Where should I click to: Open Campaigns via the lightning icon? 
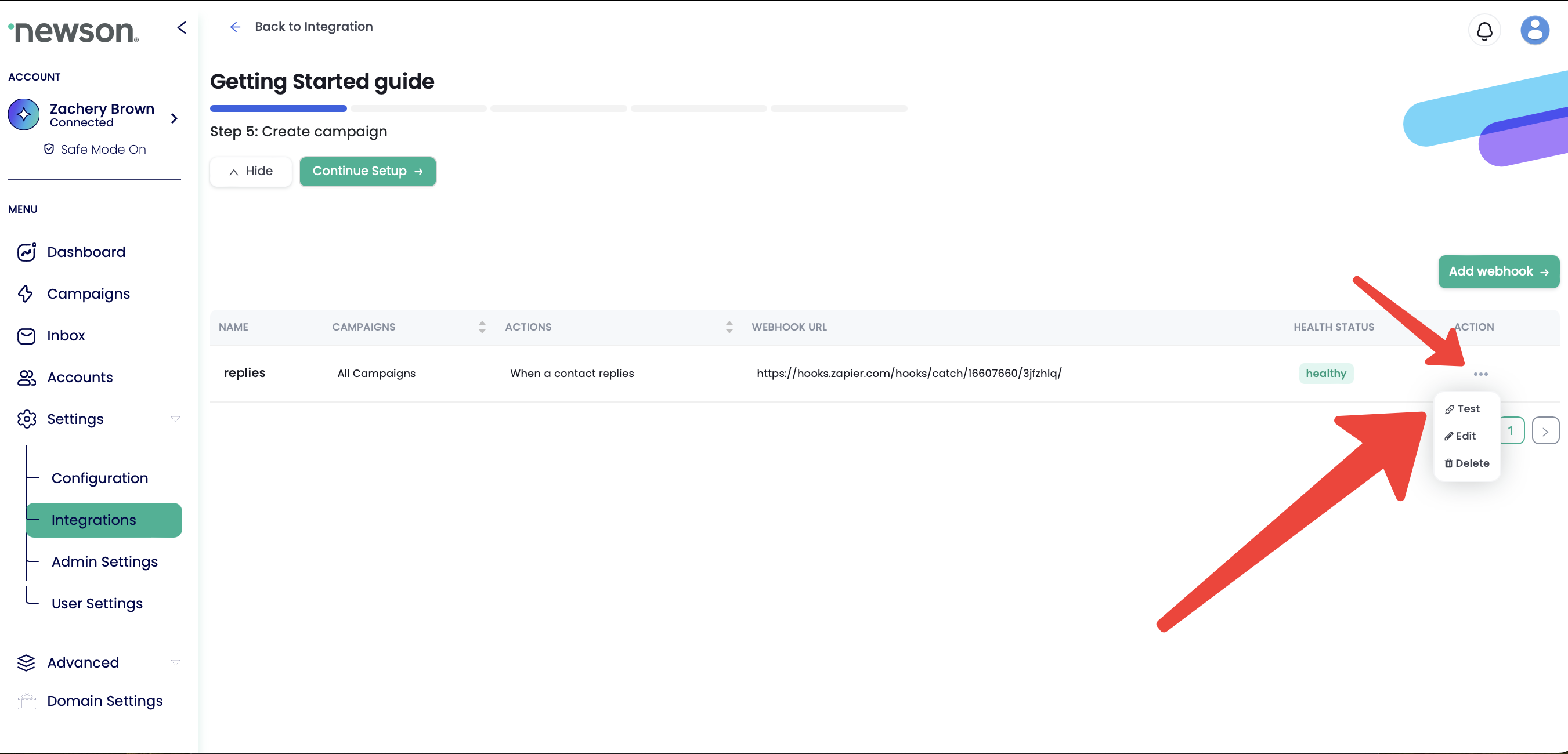(26, 294)
